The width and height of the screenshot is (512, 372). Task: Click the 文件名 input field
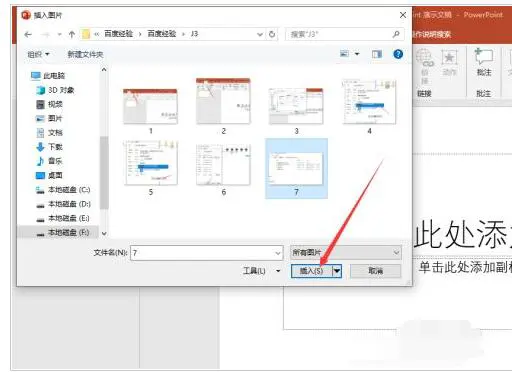pyautogui.click(x=207, y=253)
